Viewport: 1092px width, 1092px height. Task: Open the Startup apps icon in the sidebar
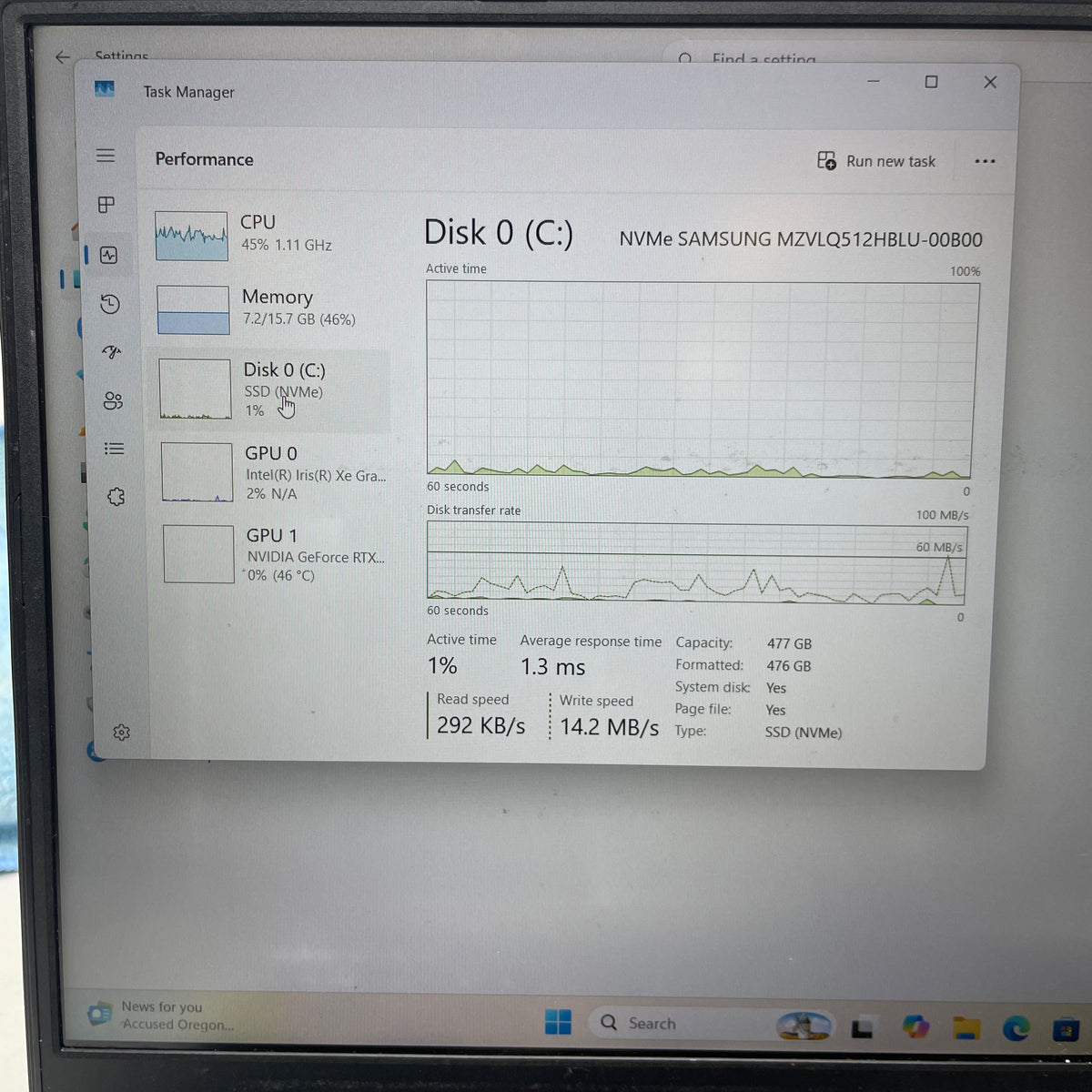pos(112,352)
